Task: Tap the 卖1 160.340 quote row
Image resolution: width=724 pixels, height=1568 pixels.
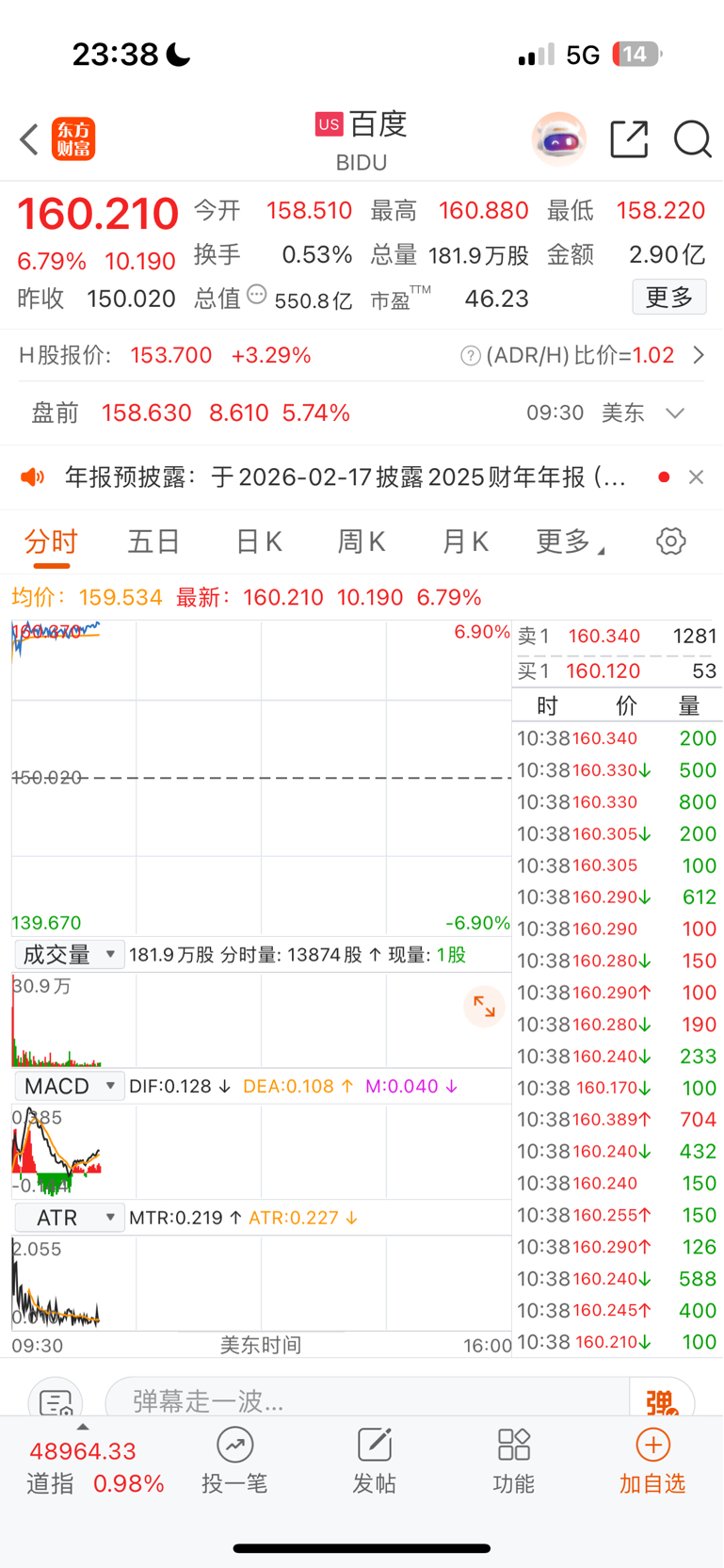Action: click(x=618, y=637)
